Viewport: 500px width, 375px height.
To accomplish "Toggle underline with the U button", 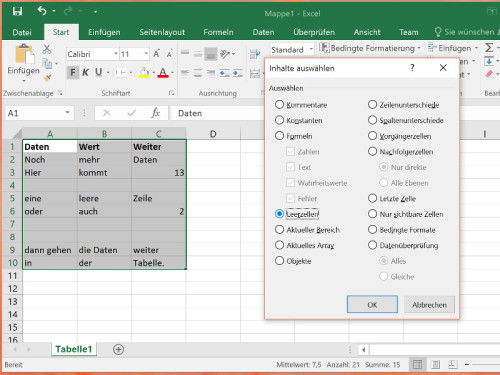I will [98, 72].
